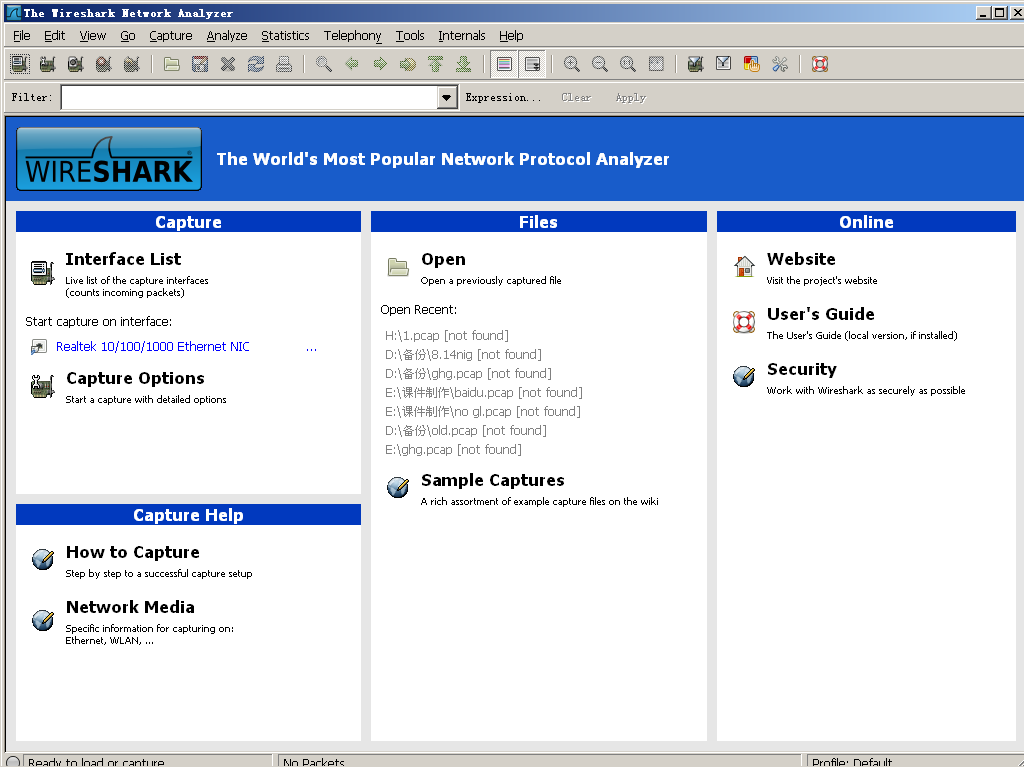Open the Edit menu
The height and width of the screenshot is (768, 1024).
54,36
